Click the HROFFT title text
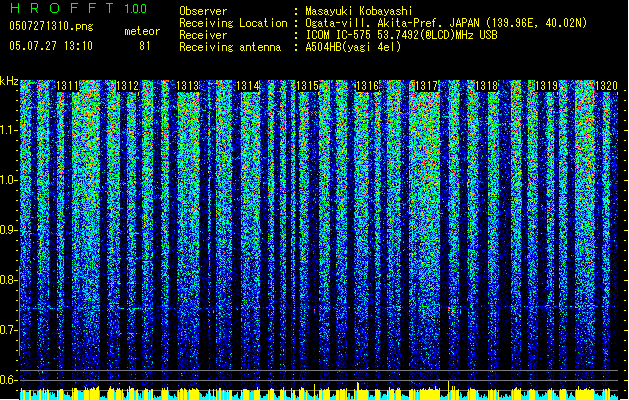Viewport: 629px width, 400px height. 62,8
